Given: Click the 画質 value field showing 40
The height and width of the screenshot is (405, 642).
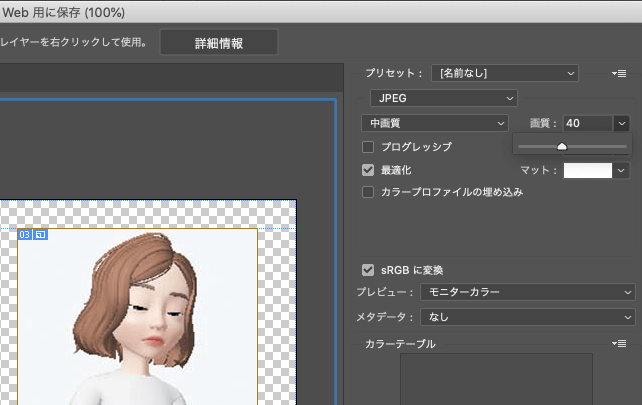Looking at the screenshot, I should (x=586, y=123).
